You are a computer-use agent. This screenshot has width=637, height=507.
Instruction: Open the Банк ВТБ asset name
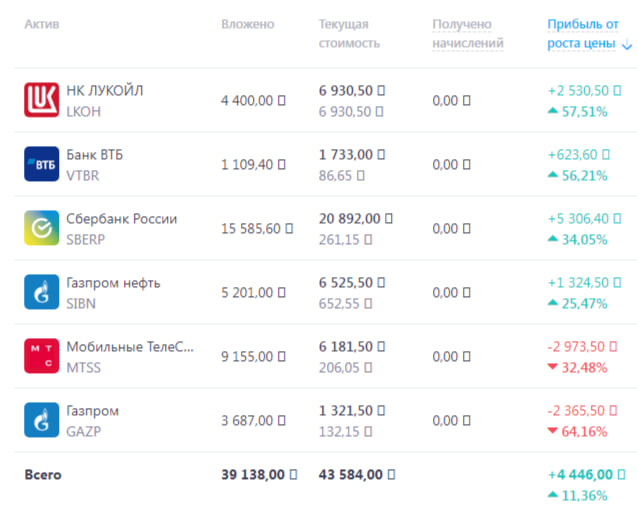click(x=95, y=155)
